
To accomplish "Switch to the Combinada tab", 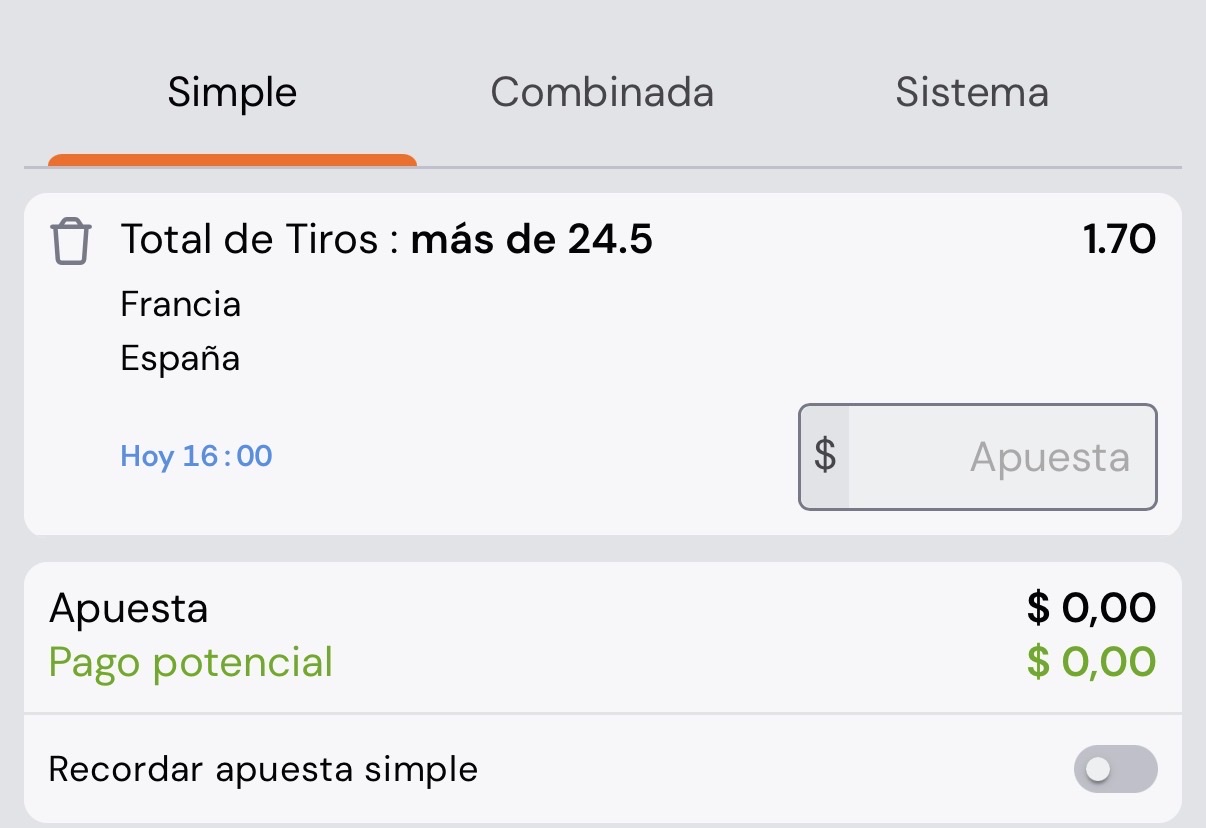I will 602,93.
